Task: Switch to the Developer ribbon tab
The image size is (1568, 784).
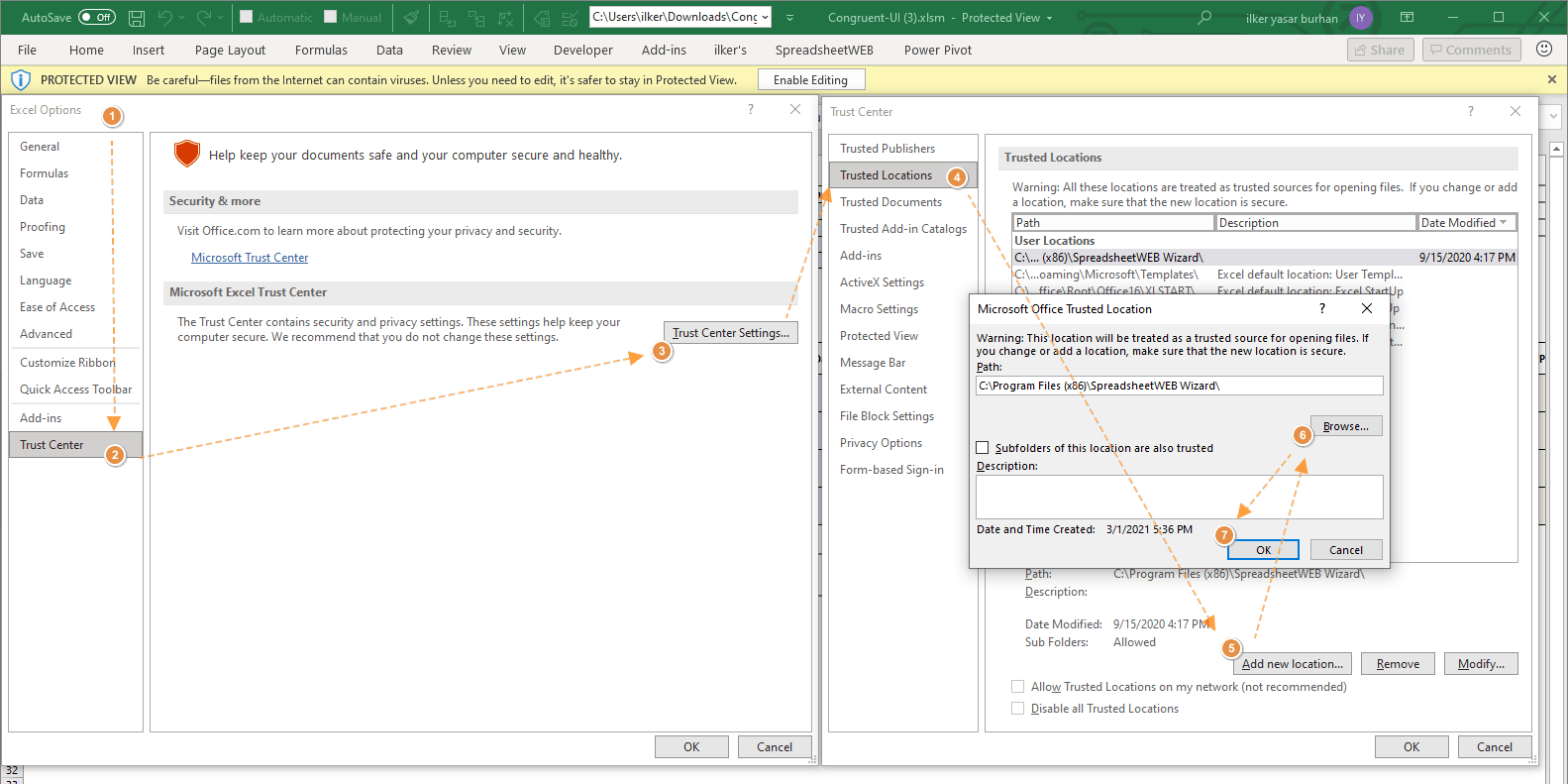Action: (x=582, y=50)
